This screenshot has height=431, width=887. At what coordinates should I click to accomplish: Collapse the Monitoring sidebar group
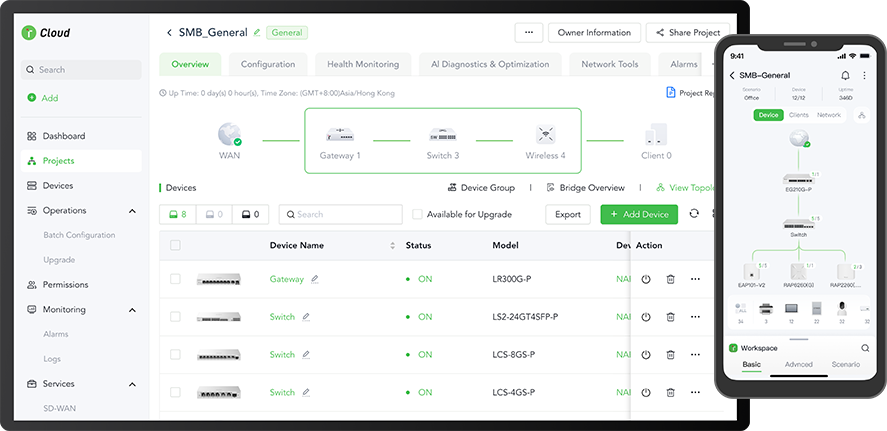pos(133,310)
